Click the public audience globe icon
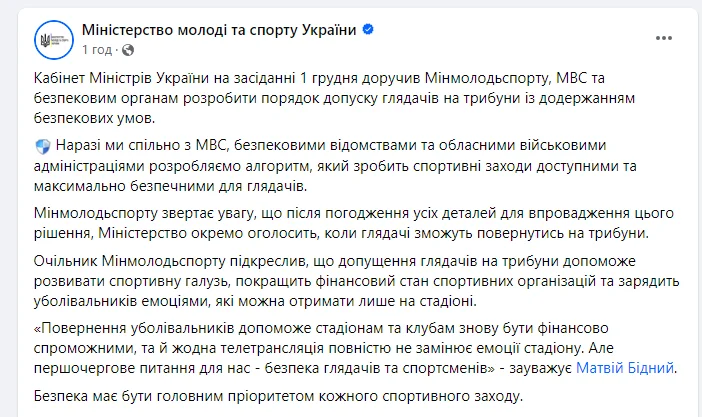This screenshot has height=417, width=702. 127,49
